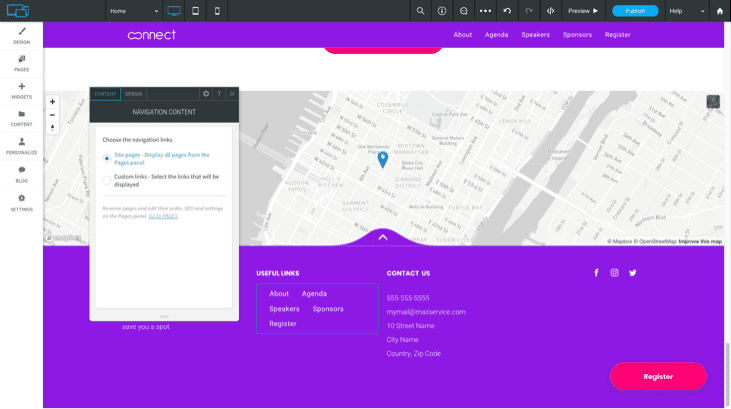Open the Widgets panel
This screenshot has width=731, height=409.
(21, 91)
